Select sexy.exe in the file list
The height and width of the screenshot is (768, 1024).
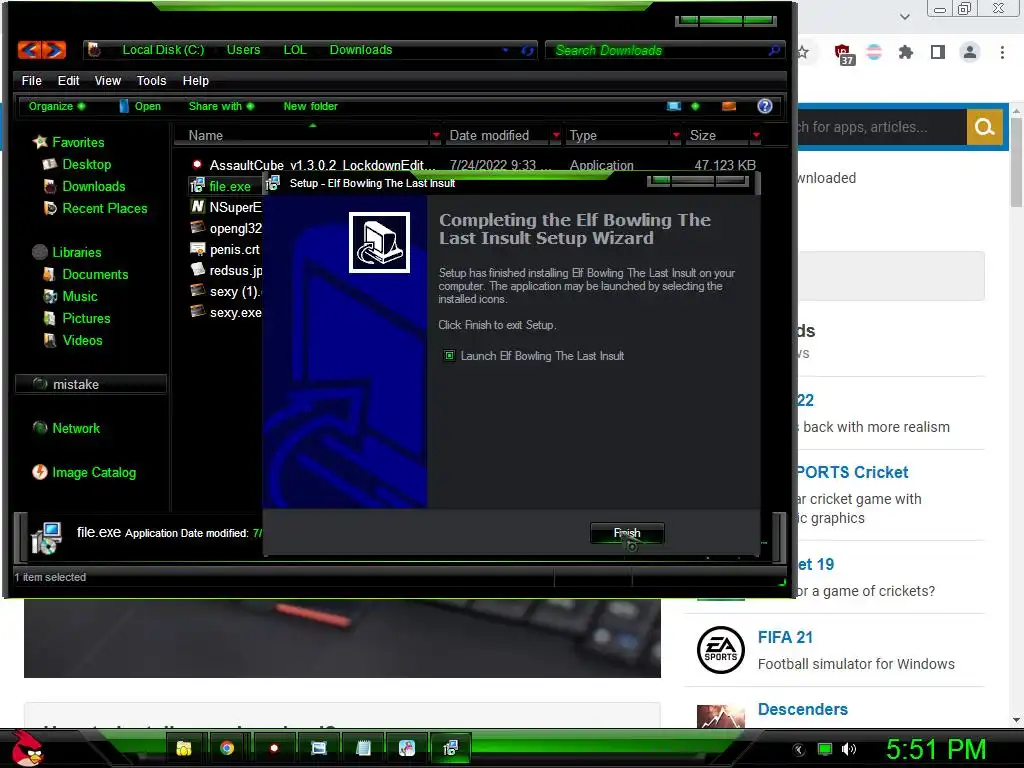click(x=226, y=313)
